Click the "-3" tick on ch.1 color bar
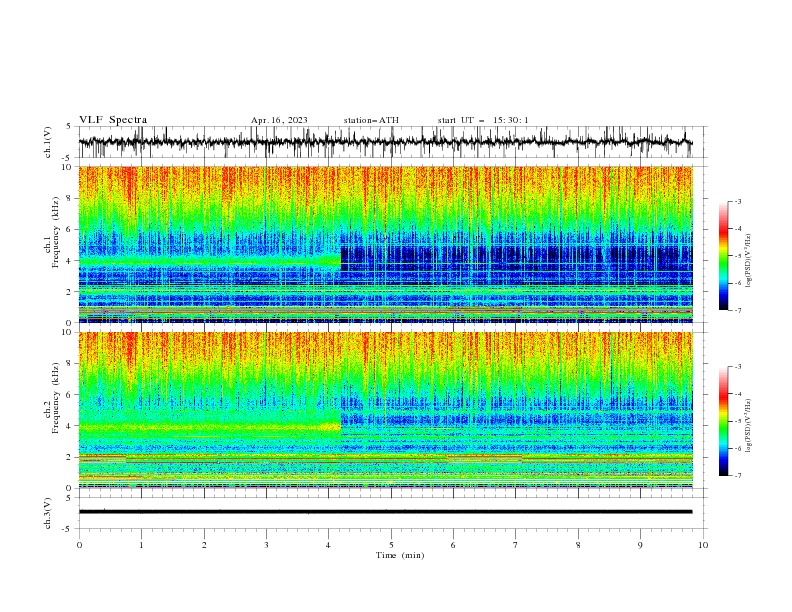This screenshot has width=792, height=612. [737, 201]
